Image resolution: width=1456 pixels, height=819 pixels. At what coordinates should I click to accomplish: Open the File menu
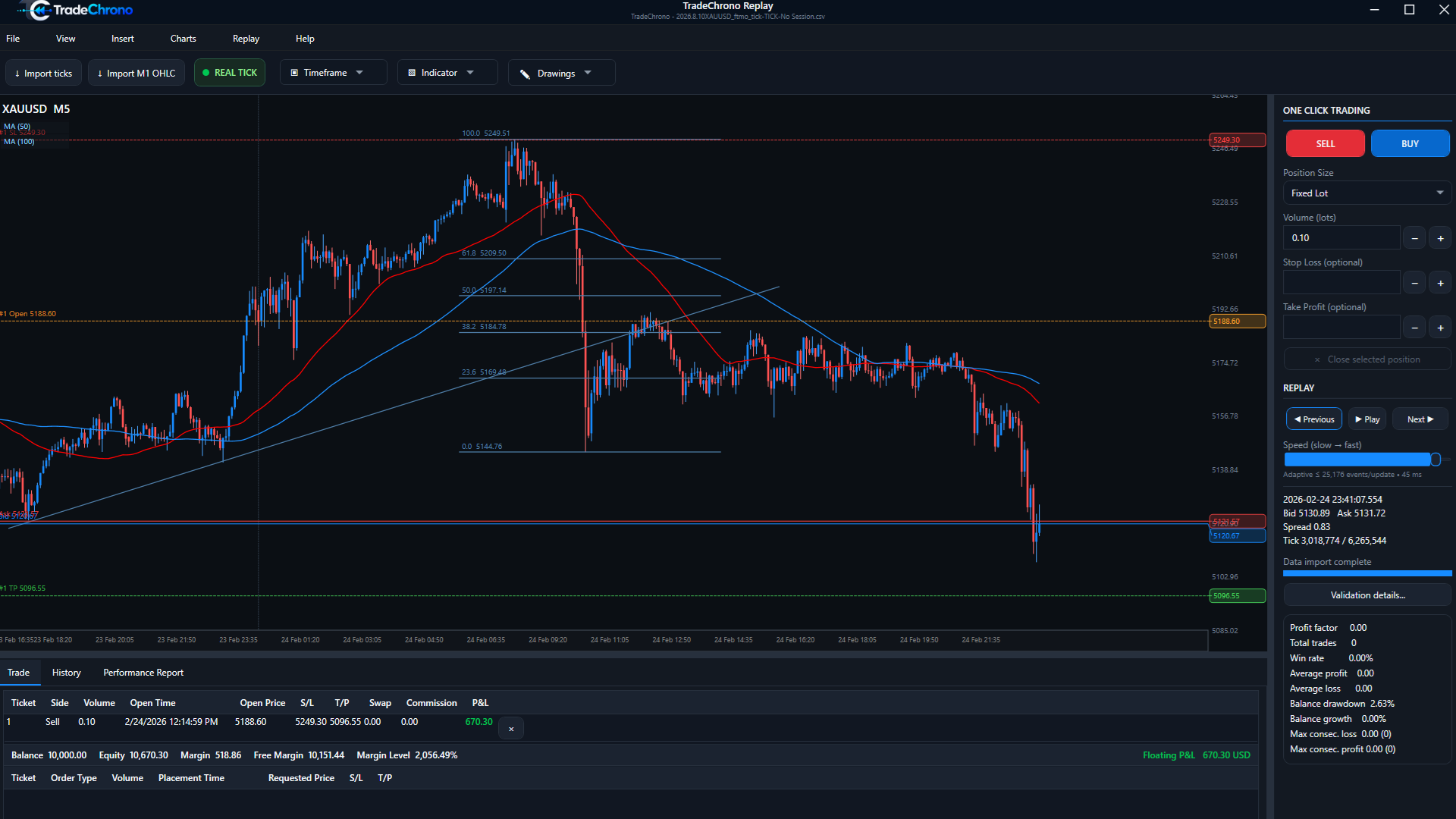pyautogui.click(x=13, y=39)
